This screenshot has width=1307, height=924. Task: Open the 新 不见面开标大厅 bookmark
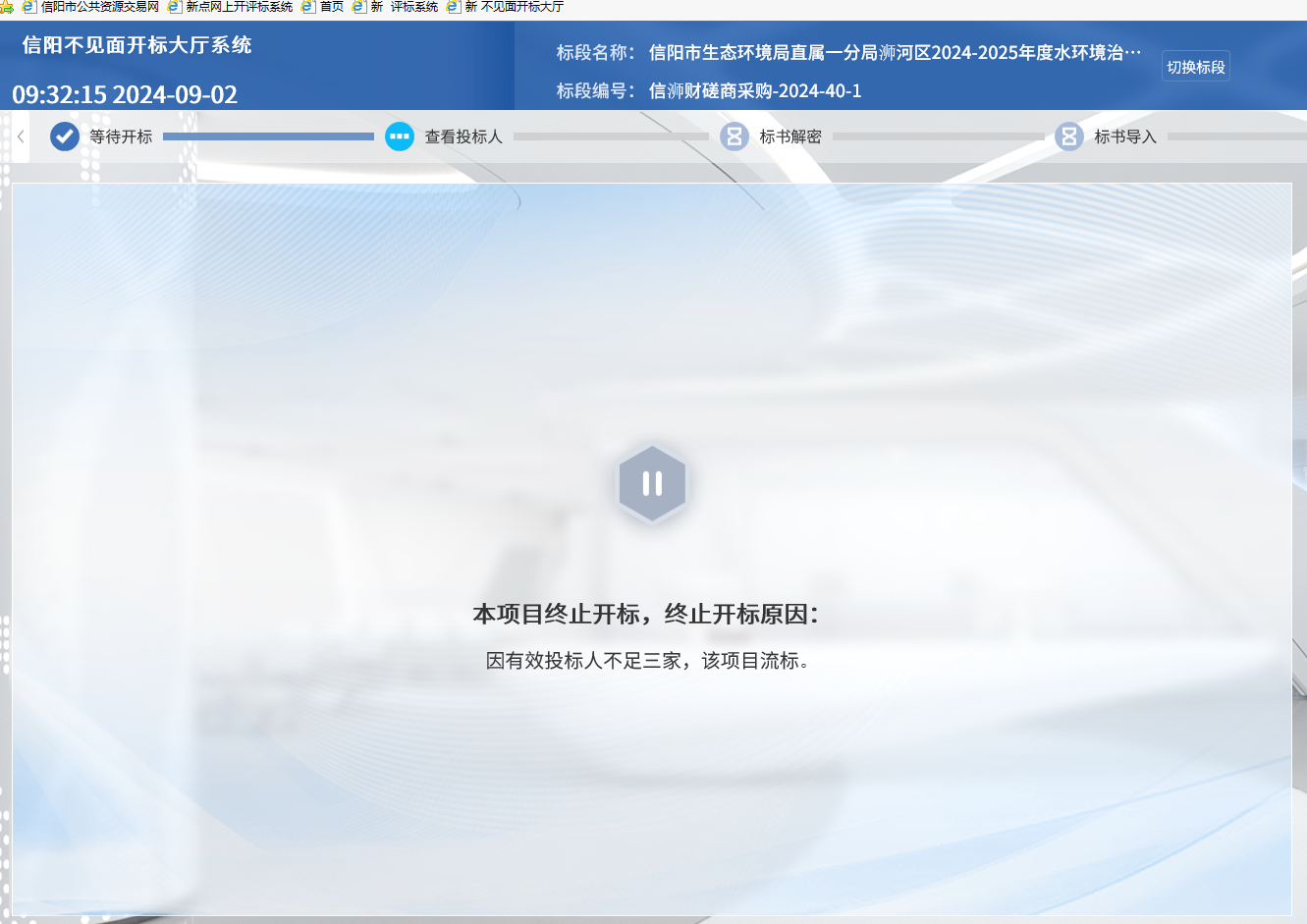515,7
